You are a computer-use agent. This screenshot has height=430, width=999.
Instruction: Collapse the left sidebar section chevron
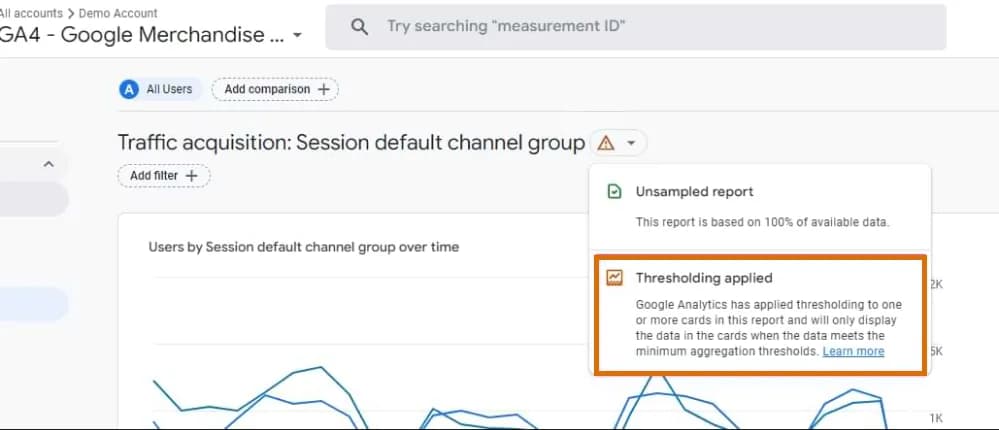pos(48,164)
